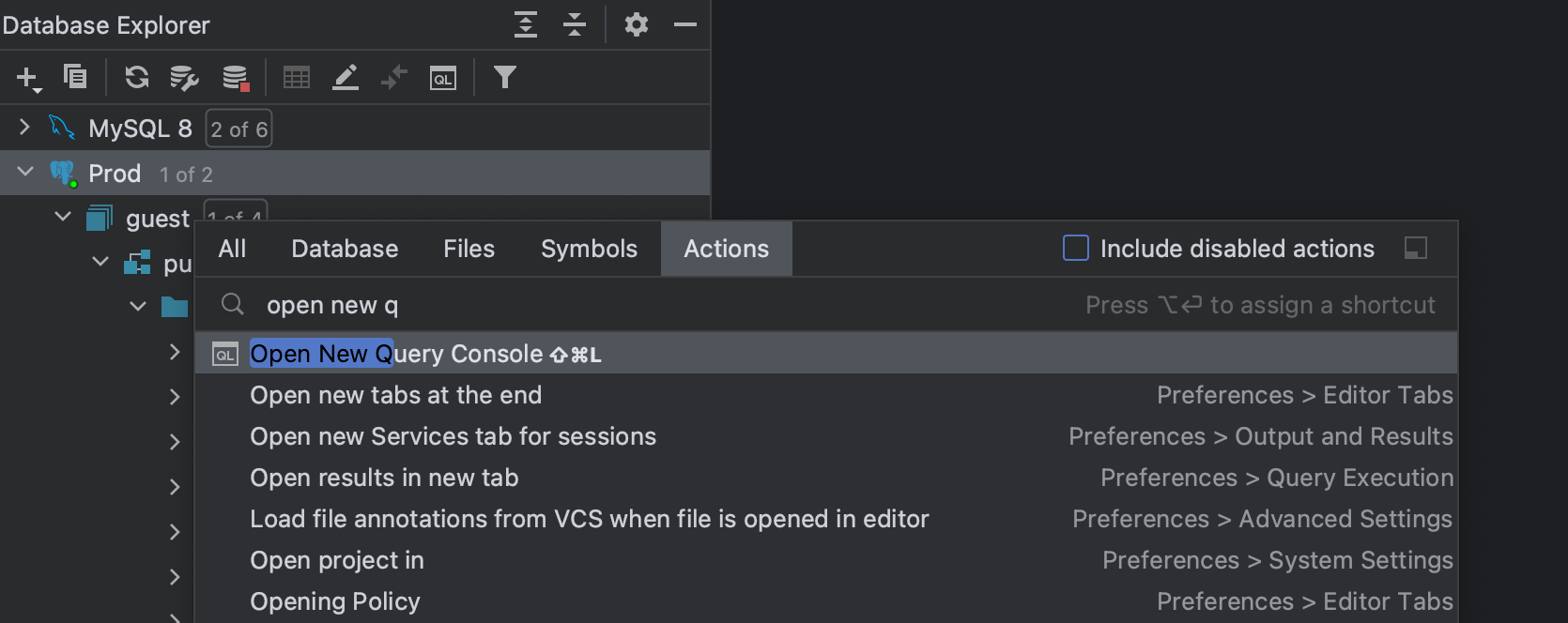Switch to the Database search tab
Image resolution: width=1568 pixels, height=623 pixels.
pyautogui.click(x=345, y=249)
